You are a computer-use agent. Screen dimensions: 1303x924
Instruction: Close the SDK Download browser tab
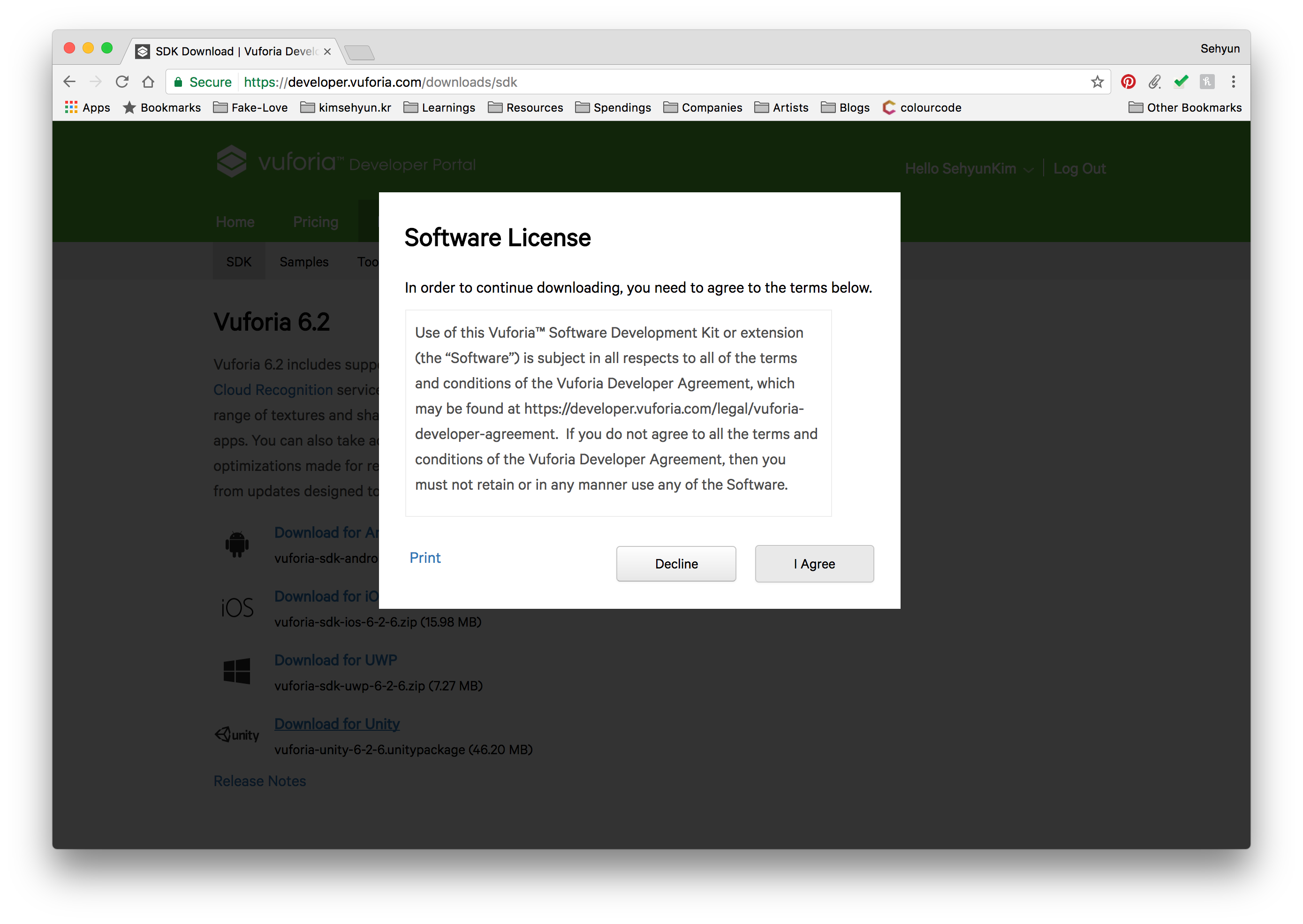point(327,51)
